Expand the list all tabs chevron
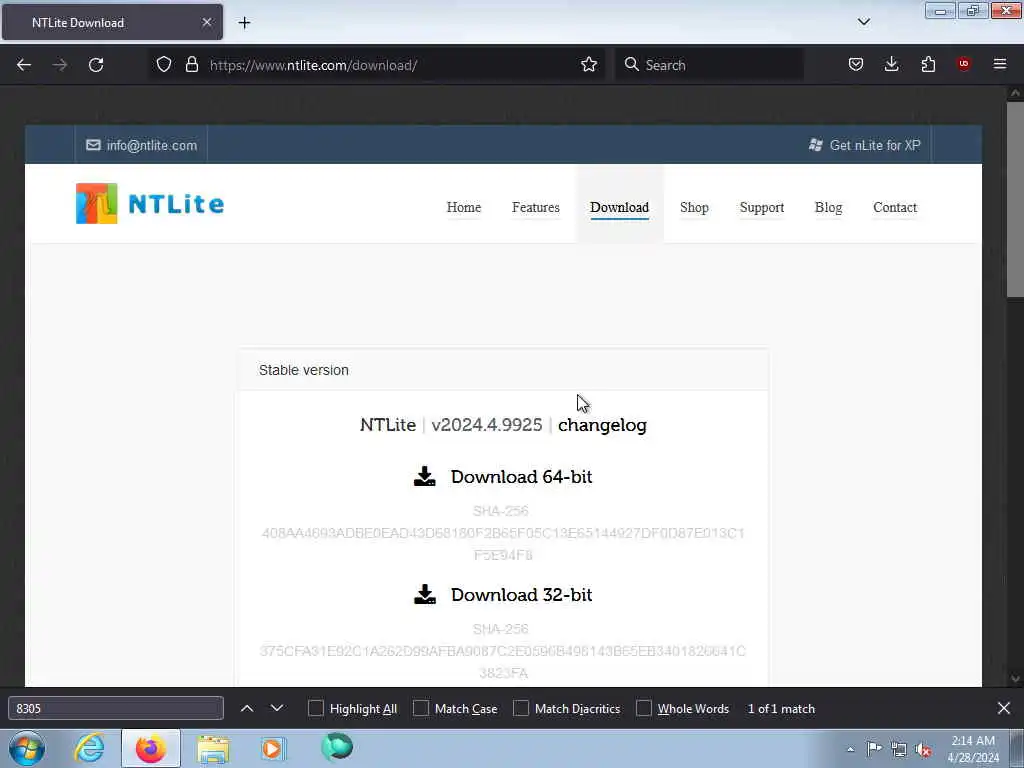The width and height of the screenshot is (1024, 768). pyautogui.click(x=863, y=22)
